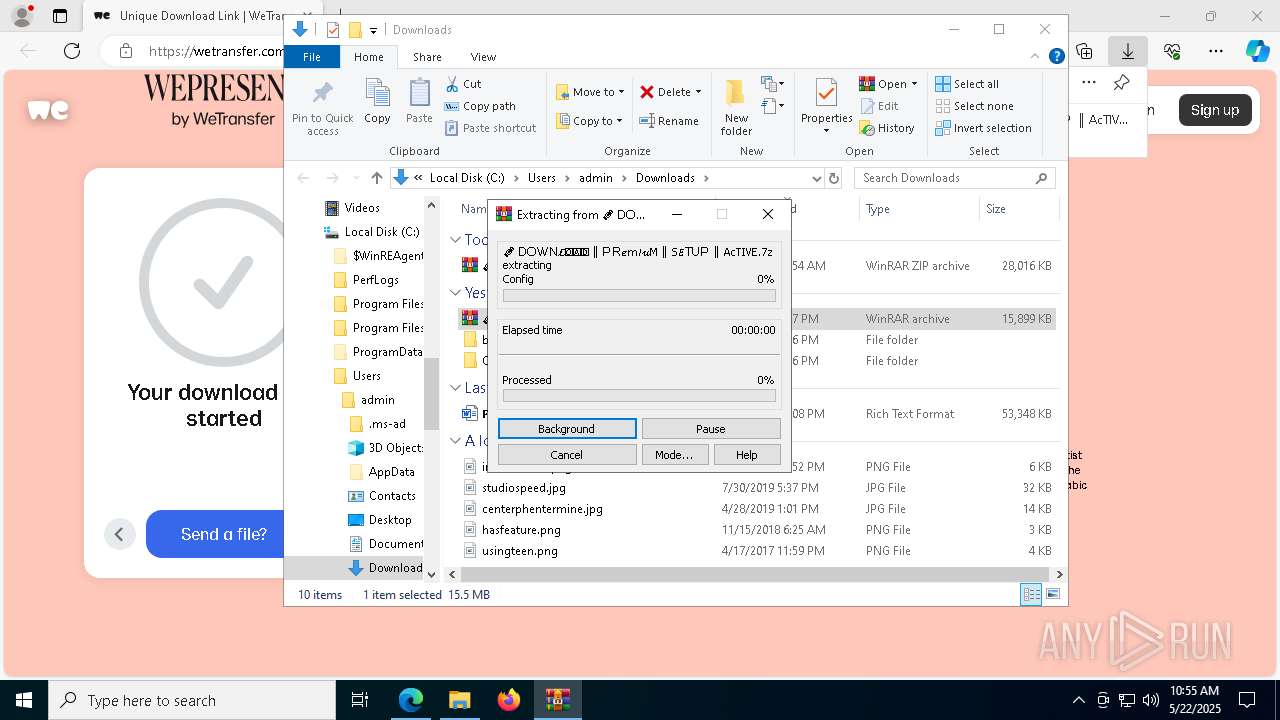Click Mode... button in extraction dialog

674,454
